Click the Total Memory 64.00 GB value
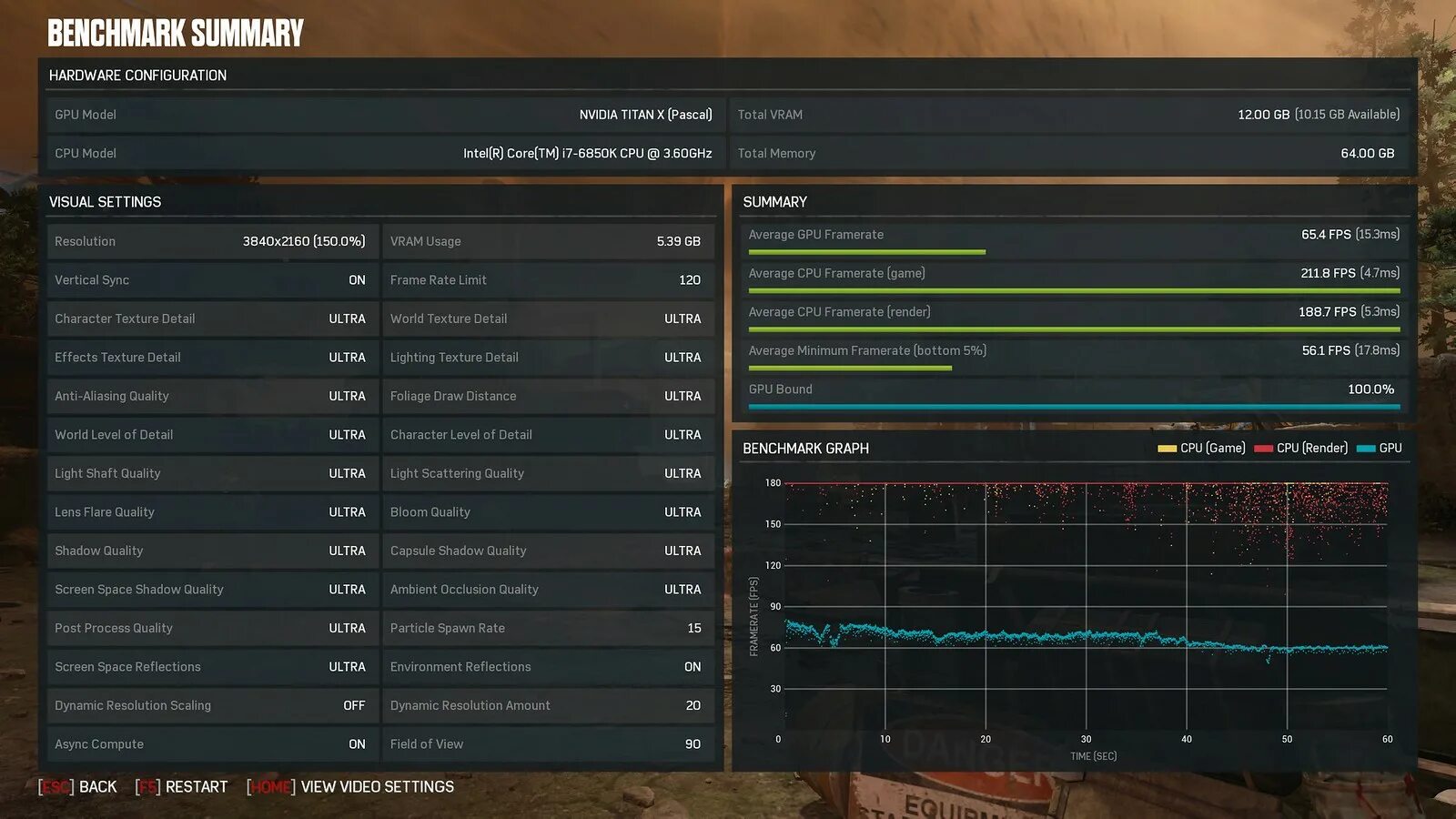This screenshot has height=819, width=1456. click(1368, 154)
